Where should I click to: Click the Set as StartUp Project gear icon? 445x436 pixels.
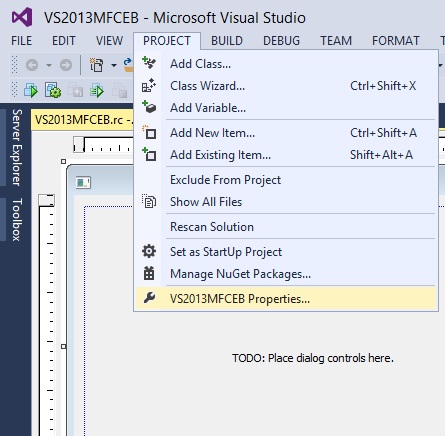149,251
